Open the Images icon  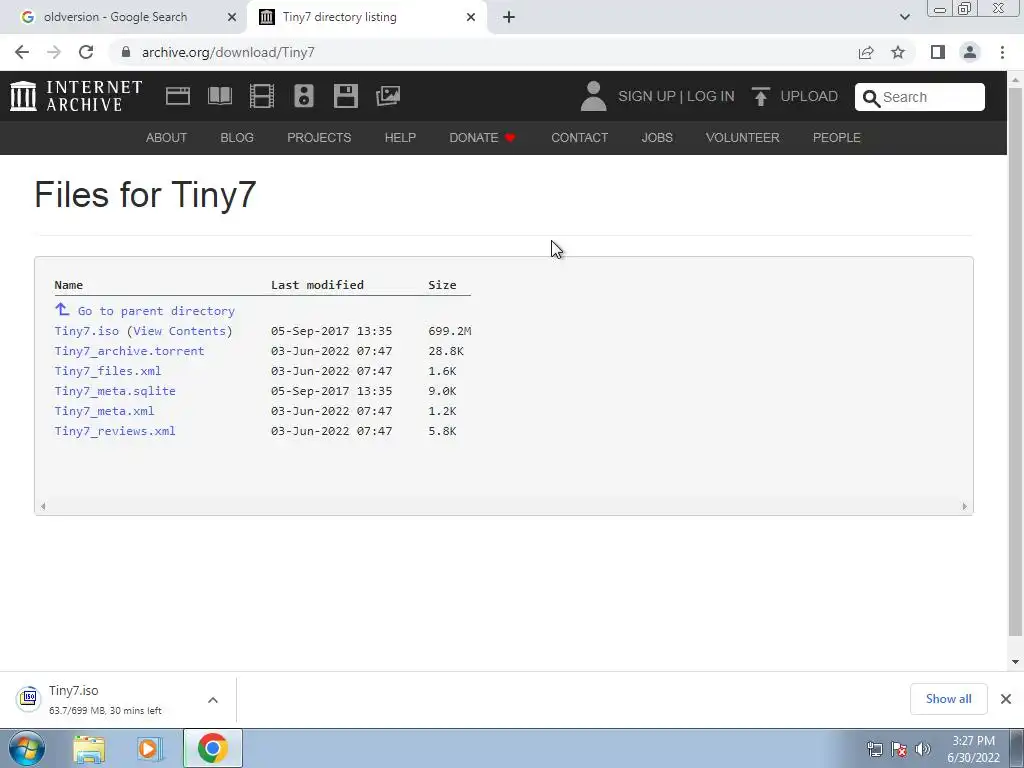[388, 96]
